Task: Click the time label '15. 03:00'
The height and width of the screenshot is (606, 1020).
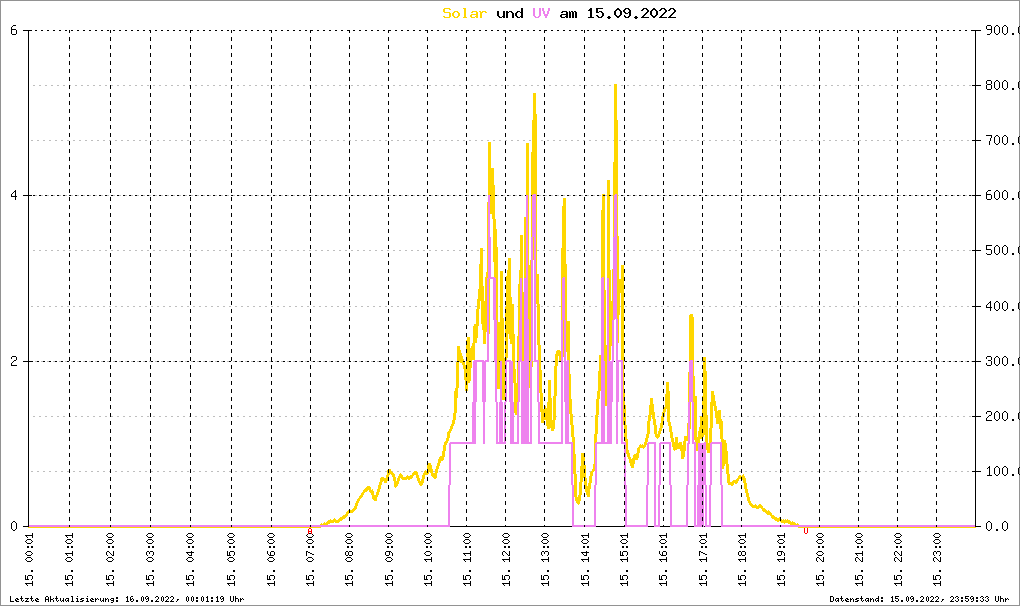Action: click(150, 560)
